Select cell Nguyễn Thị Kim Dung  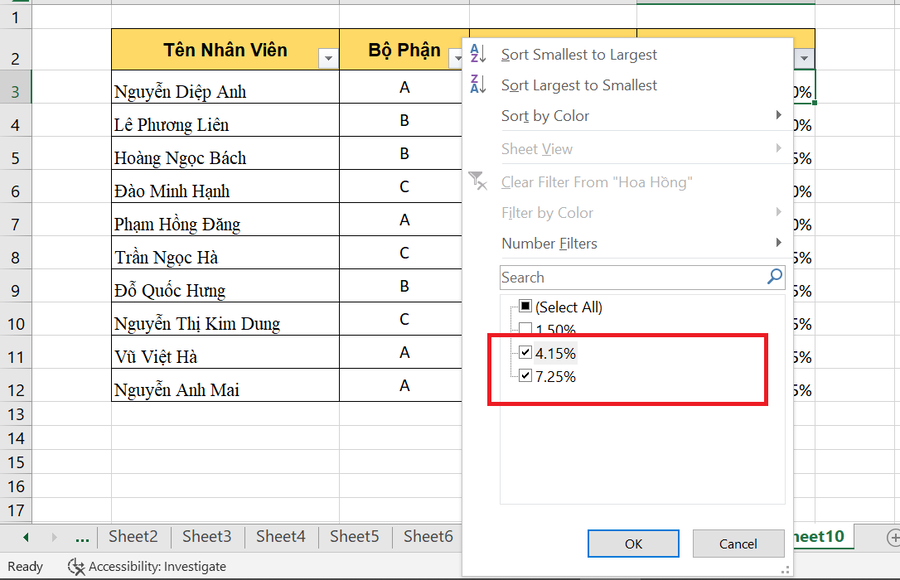pyautogui.click(x=226, y=319)
